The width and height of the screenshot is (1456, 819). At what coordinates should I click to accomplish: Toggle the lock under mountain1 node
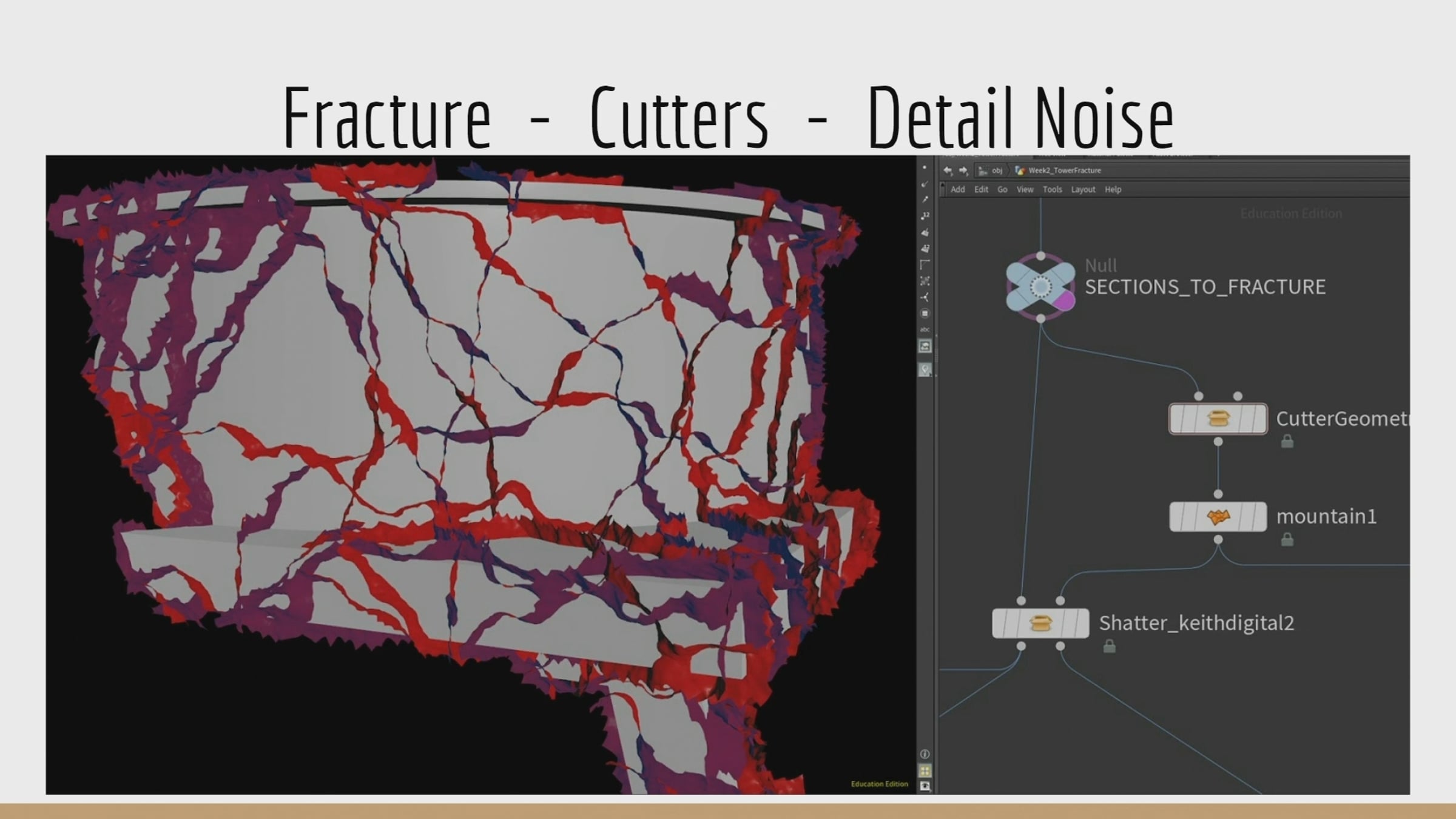[x=1287, y=540]
